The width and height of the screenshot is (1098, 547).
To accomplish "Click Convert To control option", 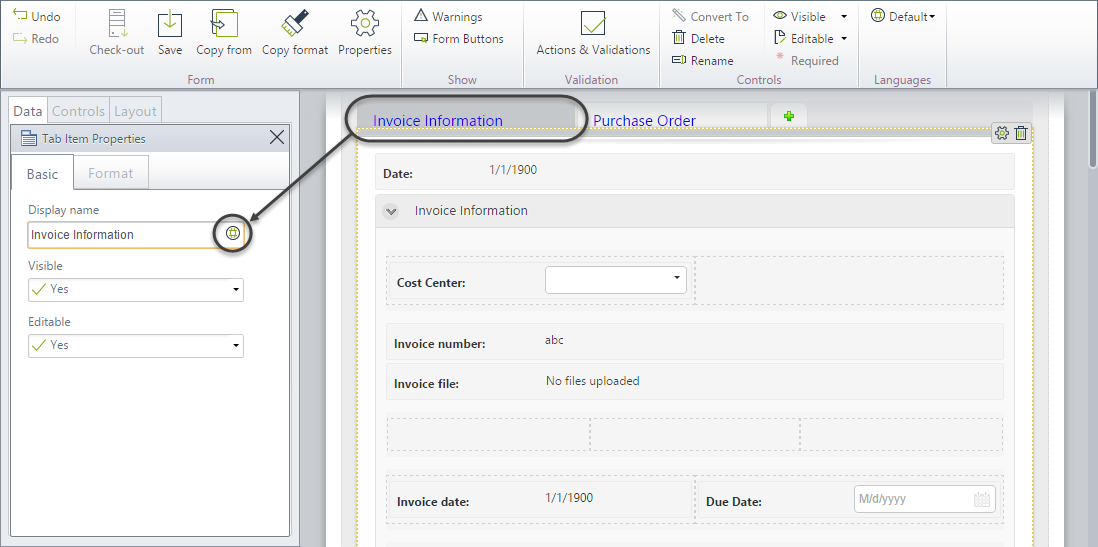I will tap(710, 16).
